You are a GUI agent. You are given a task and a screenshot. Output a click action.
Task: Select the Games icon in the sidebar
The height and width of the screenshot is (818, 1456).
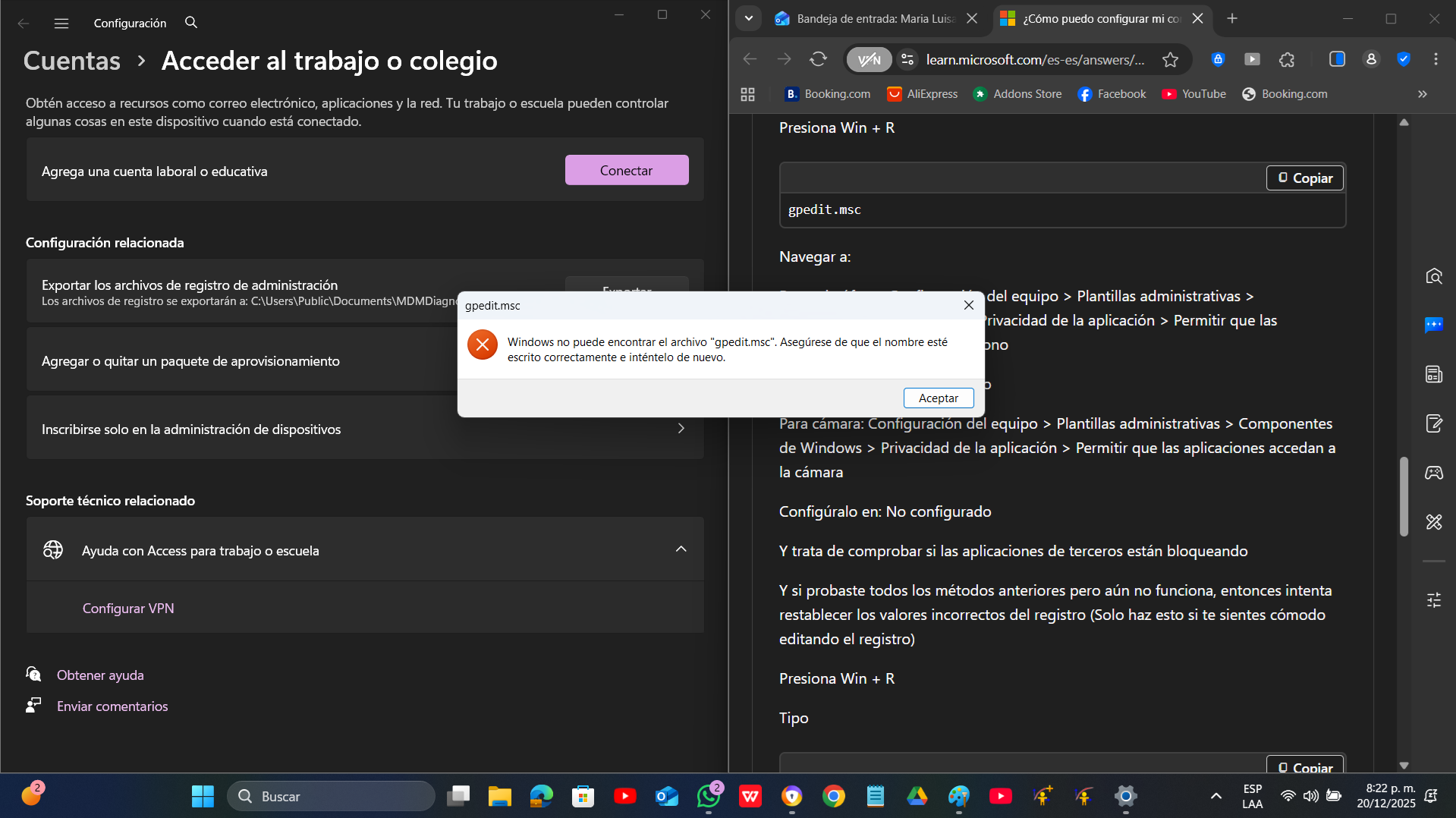click(1434, 472)
